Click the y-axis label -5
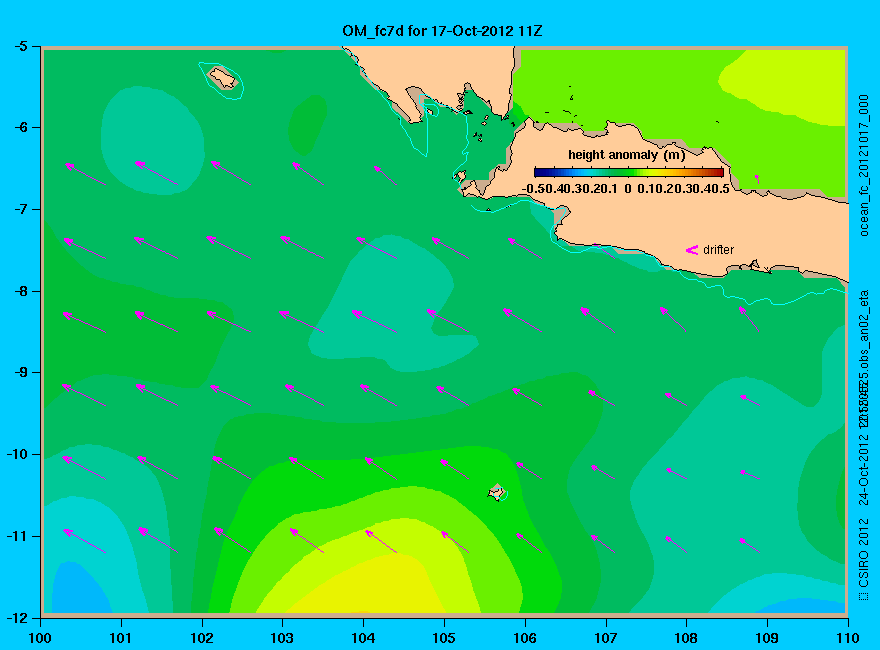This screenshot has height=650, width=880. pos(21,46)
